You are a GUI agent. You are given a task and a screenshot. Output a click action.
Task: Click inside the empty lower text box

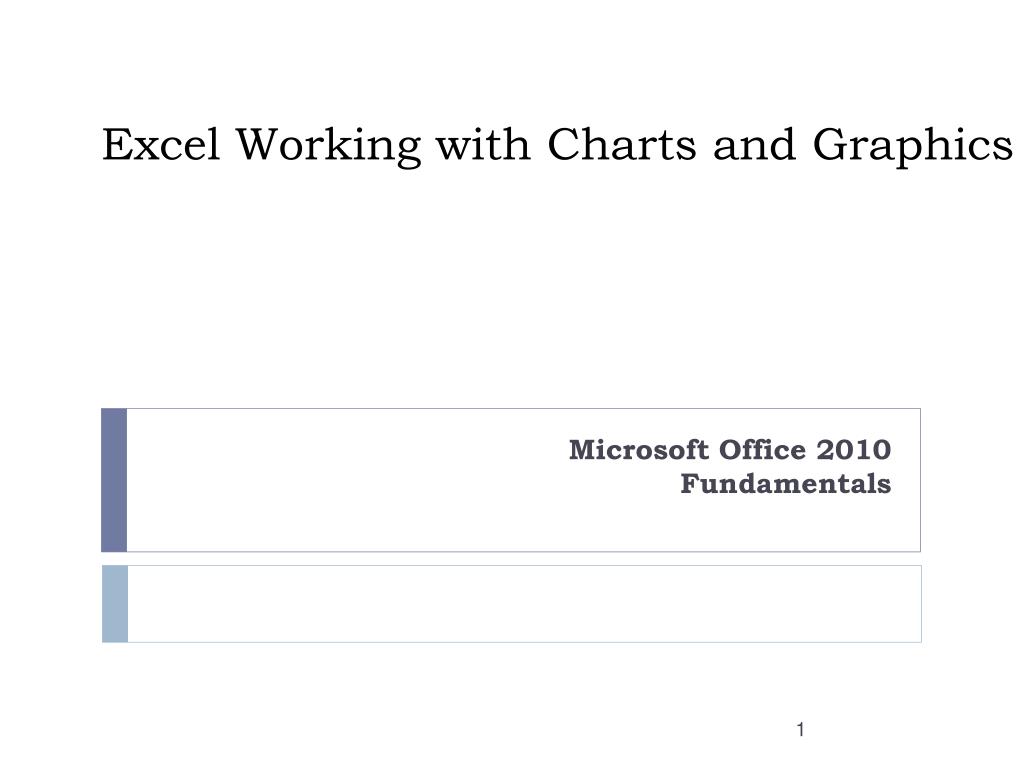(524, 603)
